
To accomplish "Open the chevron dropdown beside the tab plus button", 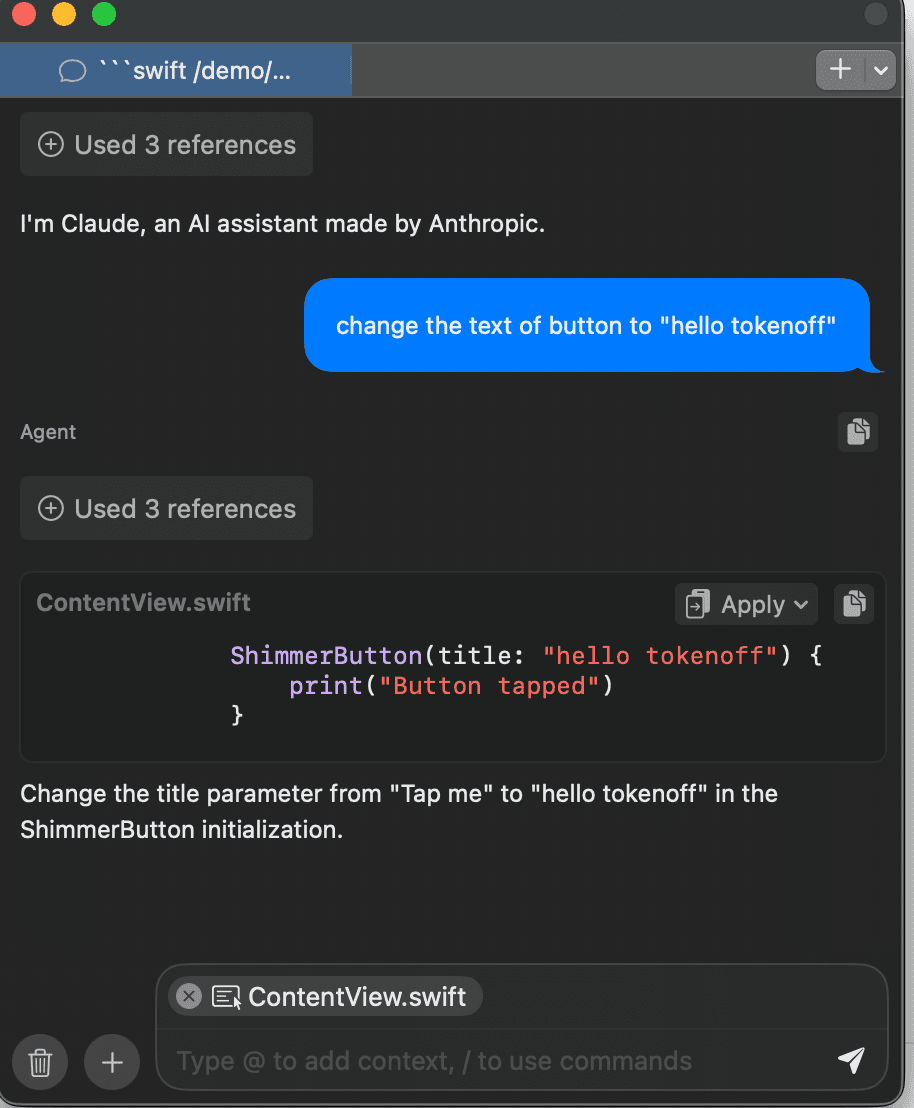I will coord(880,70).
